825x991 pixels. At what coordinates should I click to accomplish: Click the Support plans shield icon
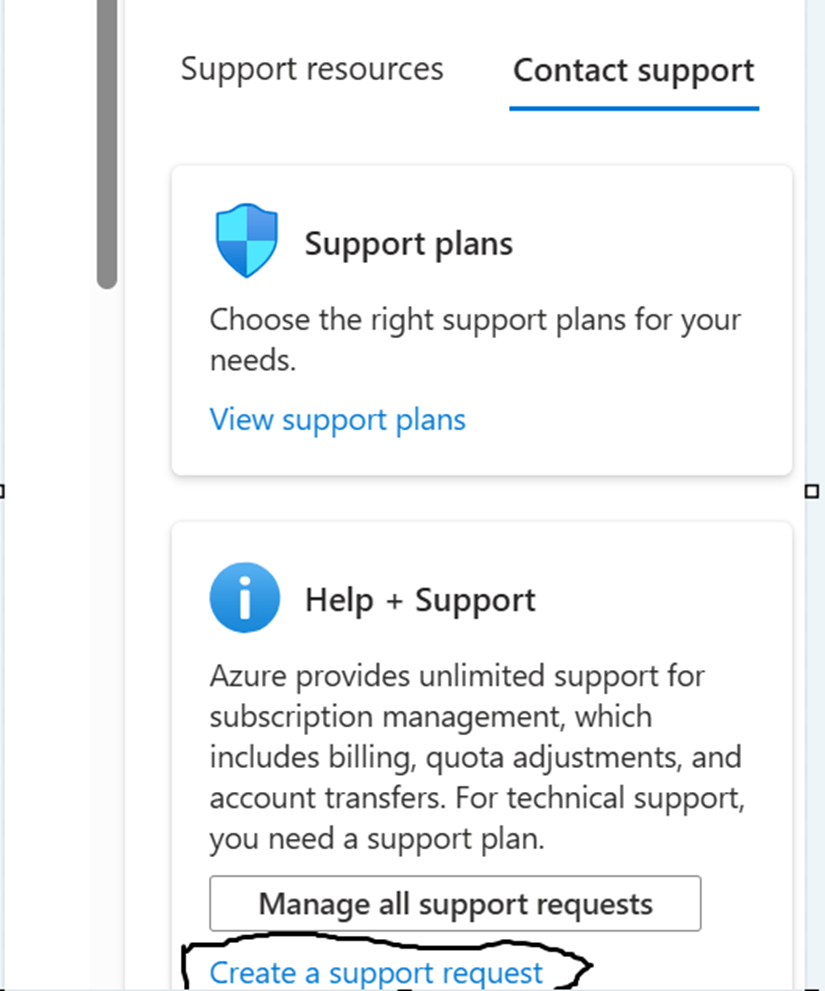click(x=247, y=241)
